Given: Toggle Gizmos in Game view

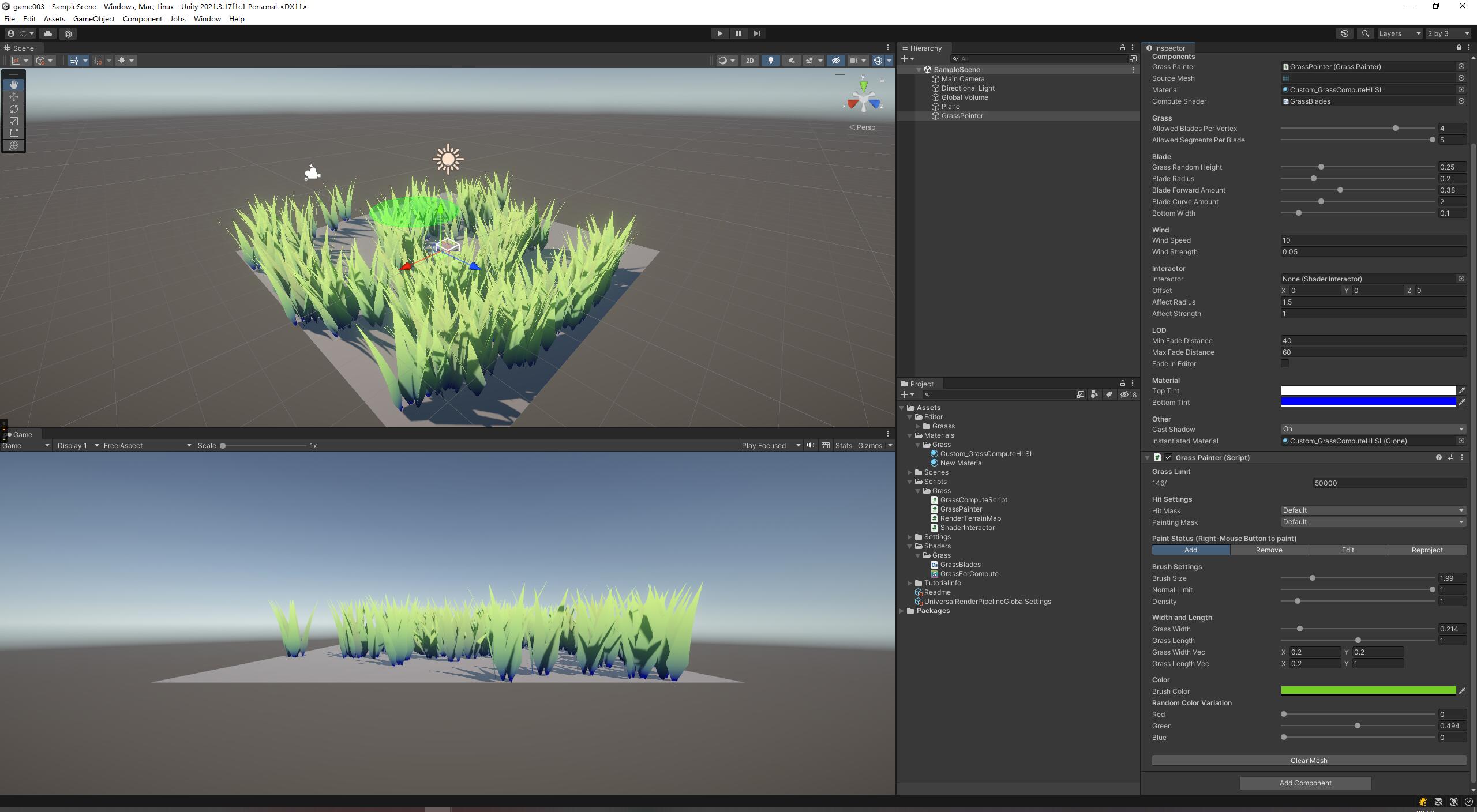Looking at the screenshot, I should point(869,445).
